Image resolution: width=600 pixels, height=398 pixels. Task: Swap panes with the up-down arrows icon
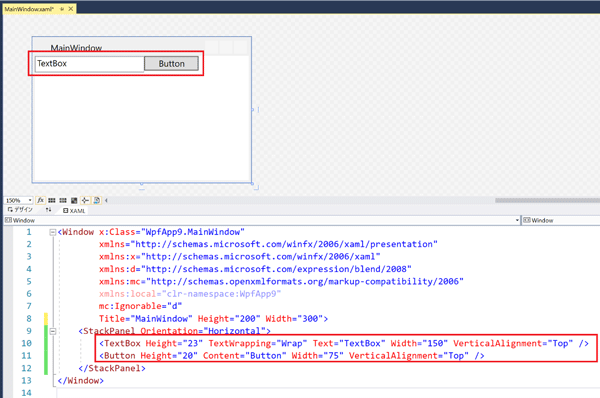(48, 210)
